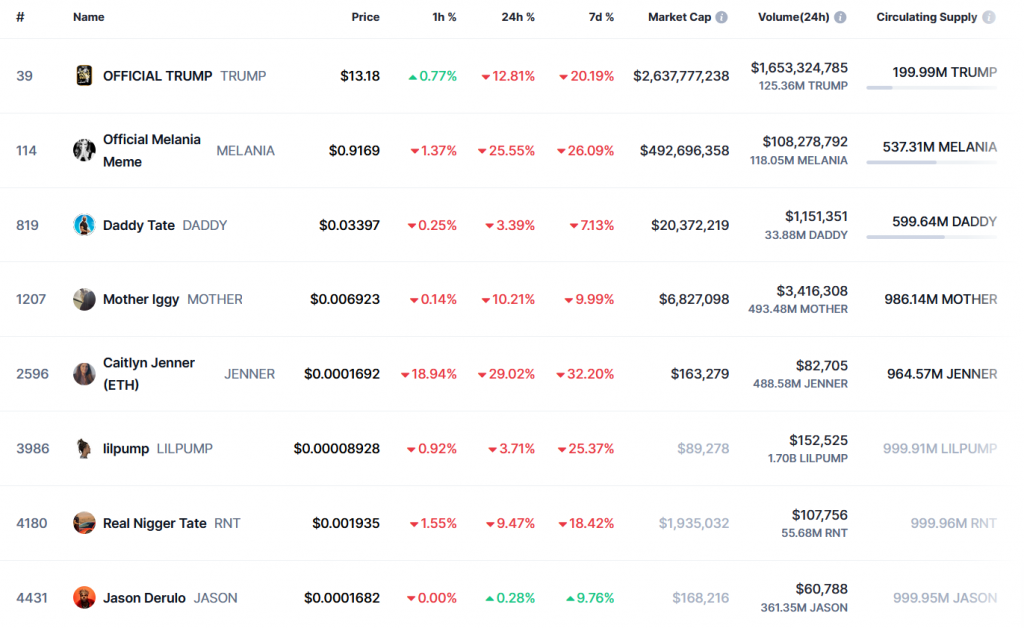Click the lilpump coin logo icon
This screenshot has width=1024, height=628.
84,448
